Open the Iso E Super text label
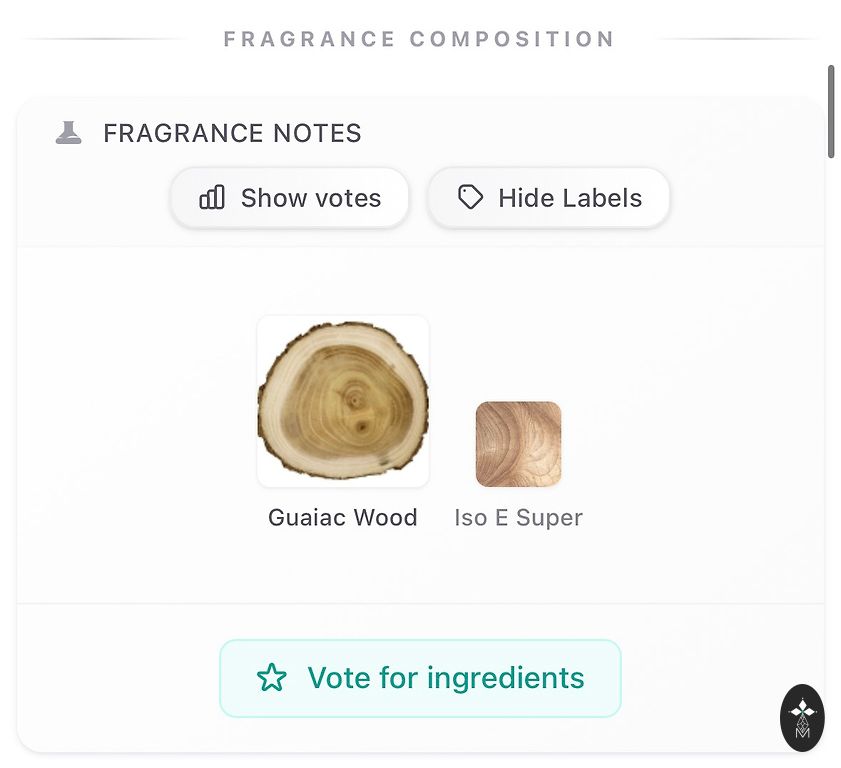Screen dimensions: 841x768 click(x=518, y=518)
